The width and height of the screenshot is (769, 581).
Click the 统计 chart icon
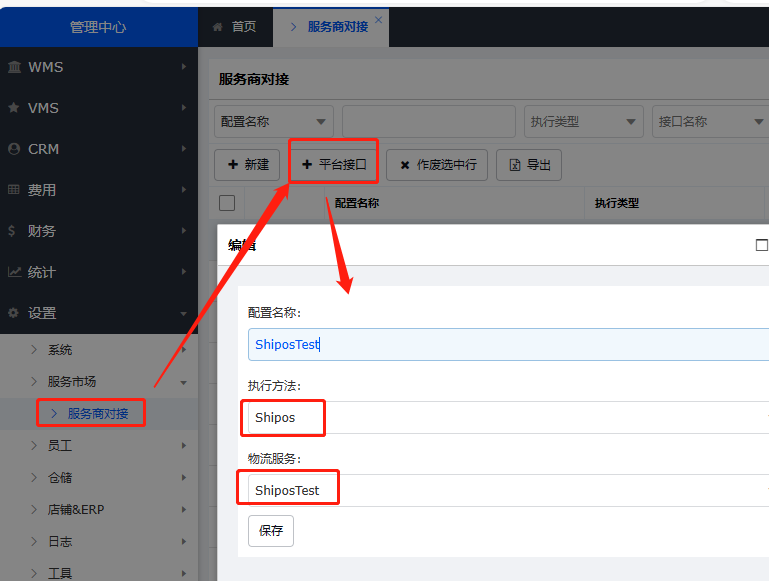[14, 272]
